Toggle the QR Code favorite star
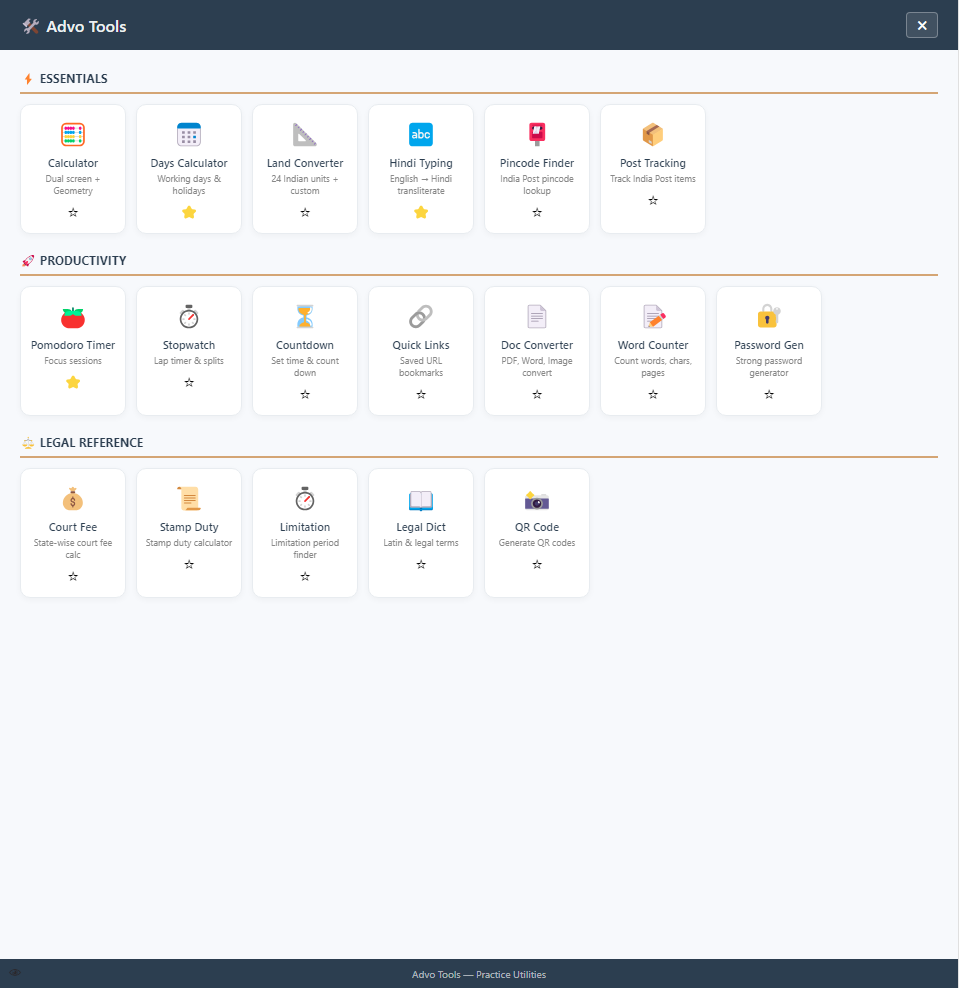 (x=537, y=565)
